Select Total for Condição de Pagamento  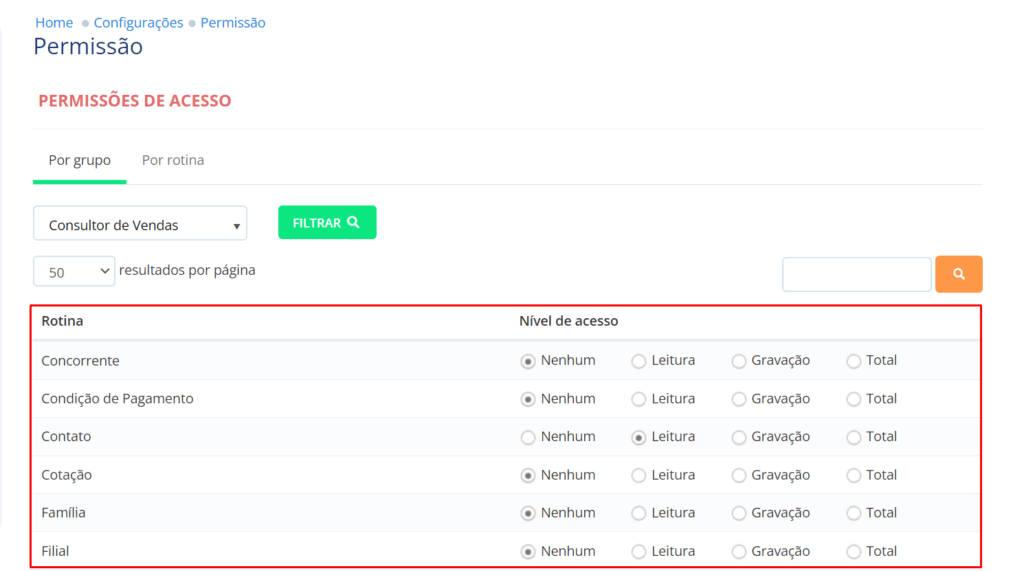pos(854,399)
